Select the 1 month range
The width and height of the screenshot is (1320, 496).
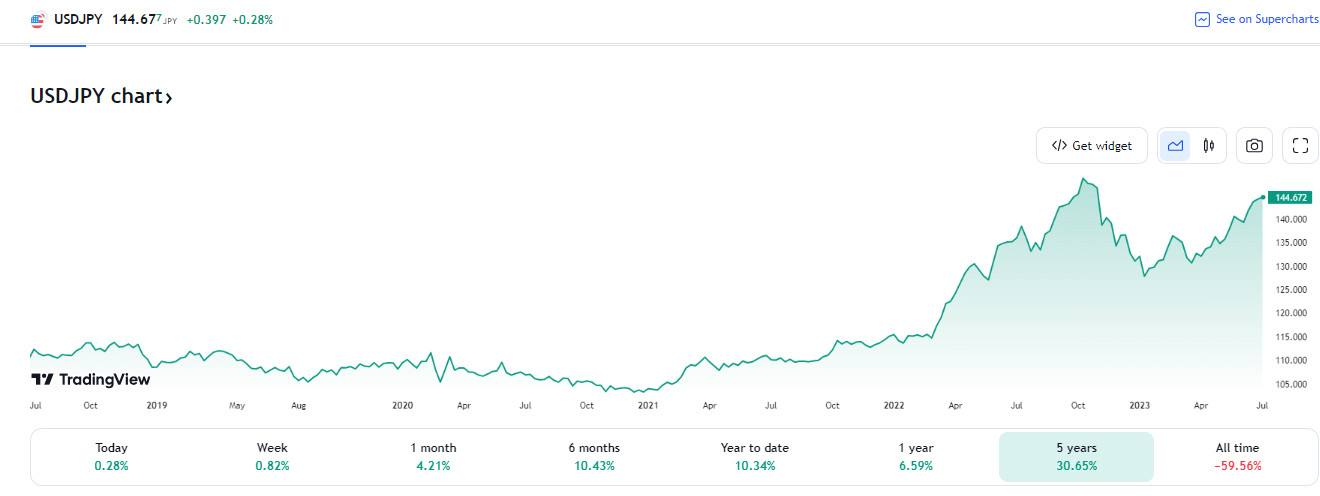click(x=433, y=457)
